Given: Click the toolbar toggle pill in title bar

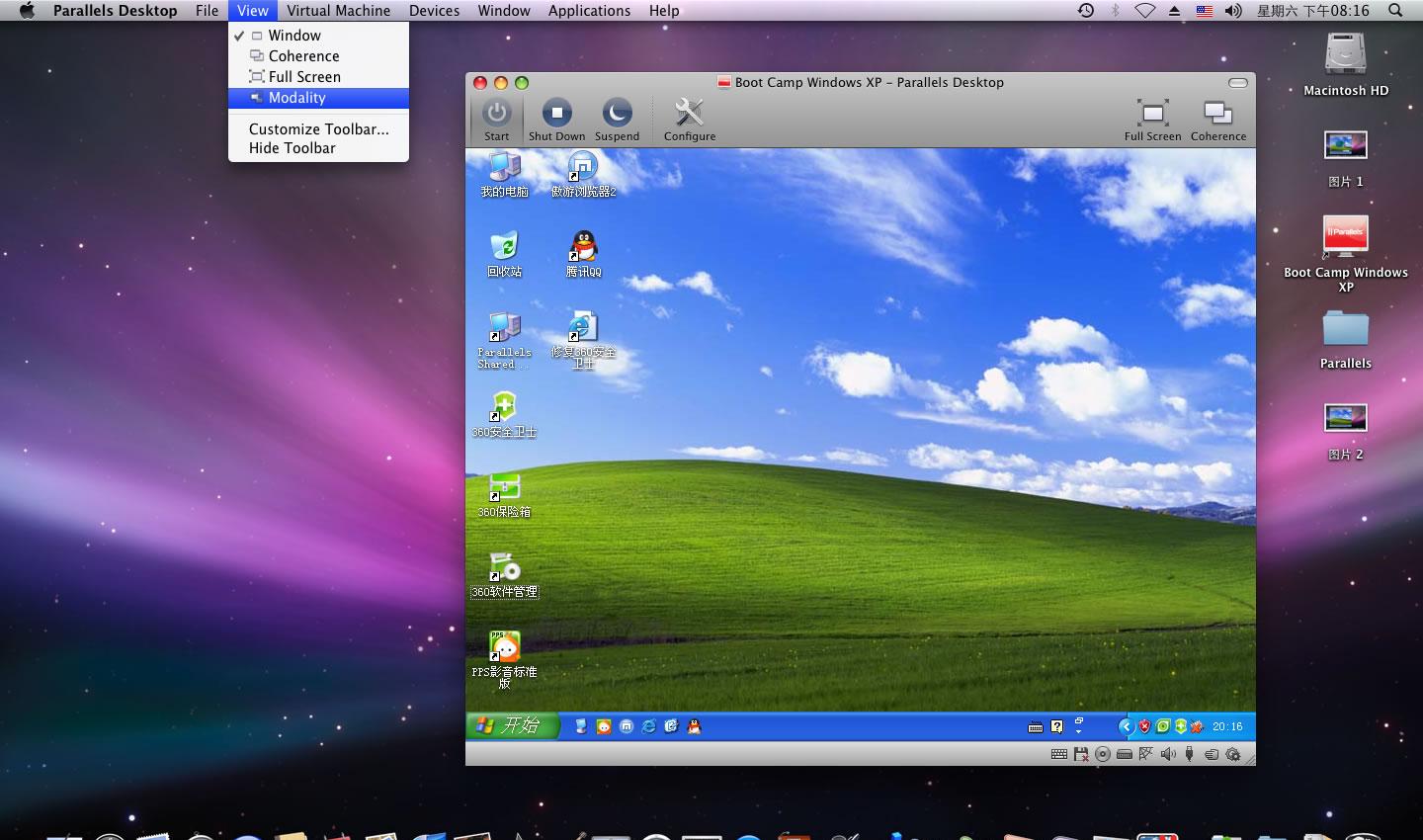Looking at the screenshot, I should (1237, 82).
